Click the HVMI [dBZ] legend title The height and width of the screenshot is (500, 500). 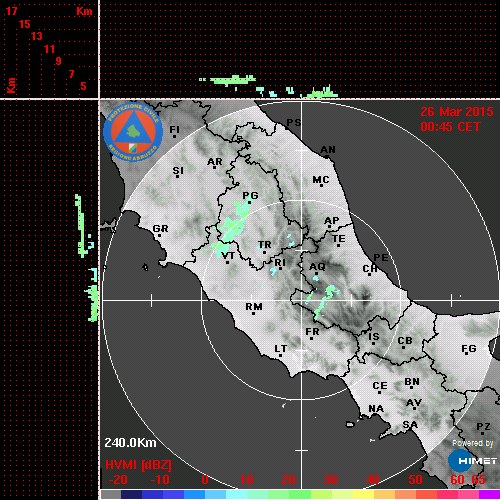click(138, 465)
